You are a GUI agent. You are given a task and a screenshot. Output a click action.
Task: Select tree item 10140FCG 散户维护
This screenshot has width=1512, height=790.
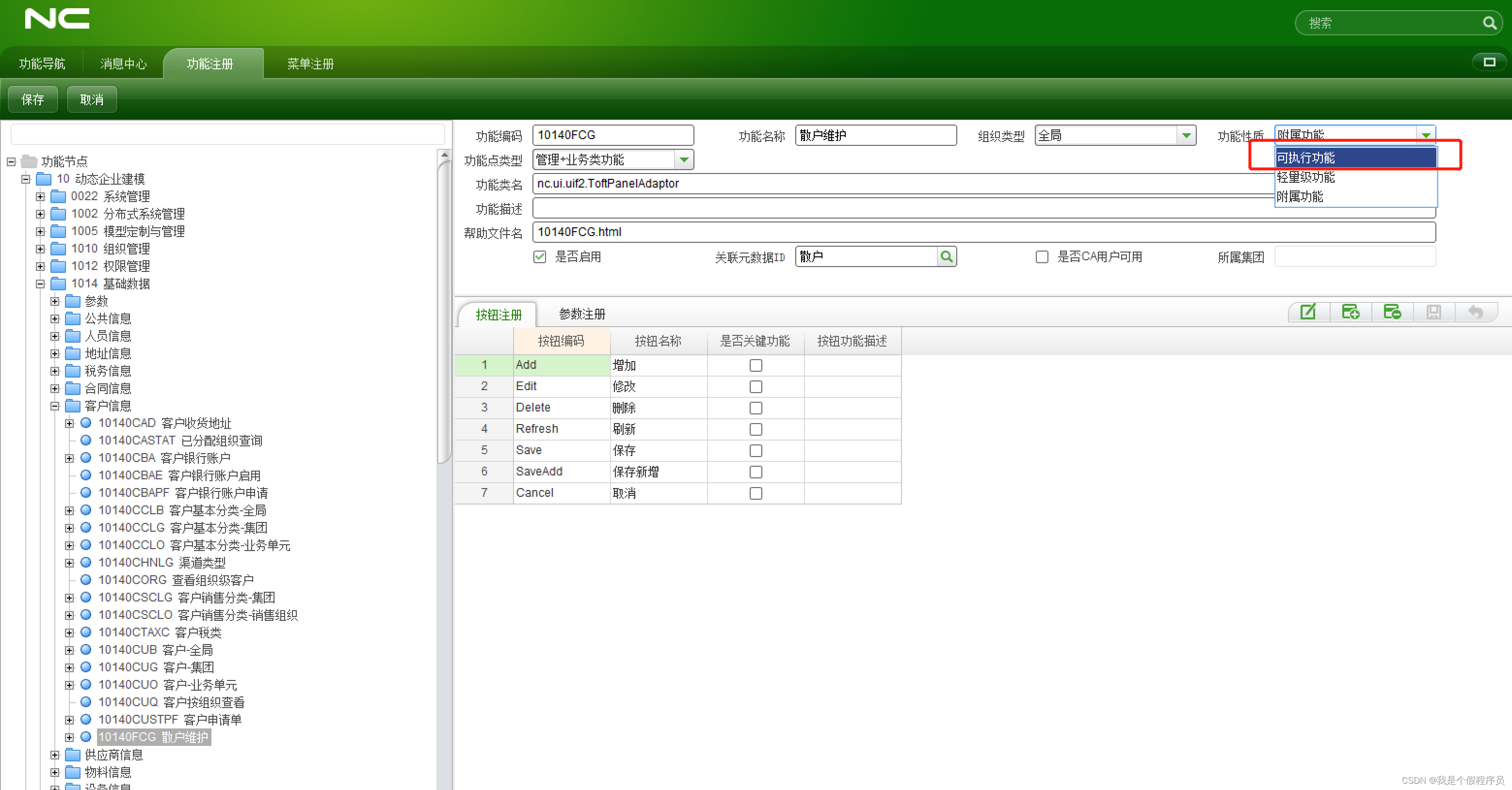click(153, 737)
